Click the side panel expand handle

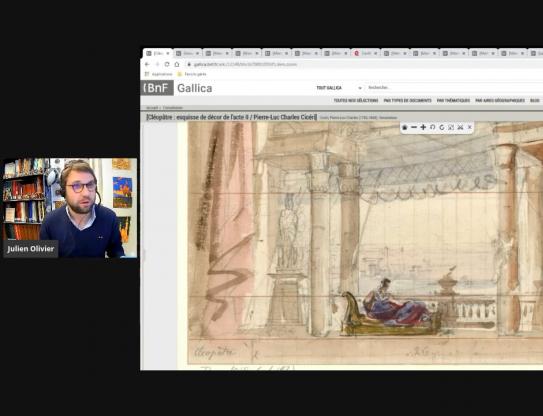(x=144, y=256)
